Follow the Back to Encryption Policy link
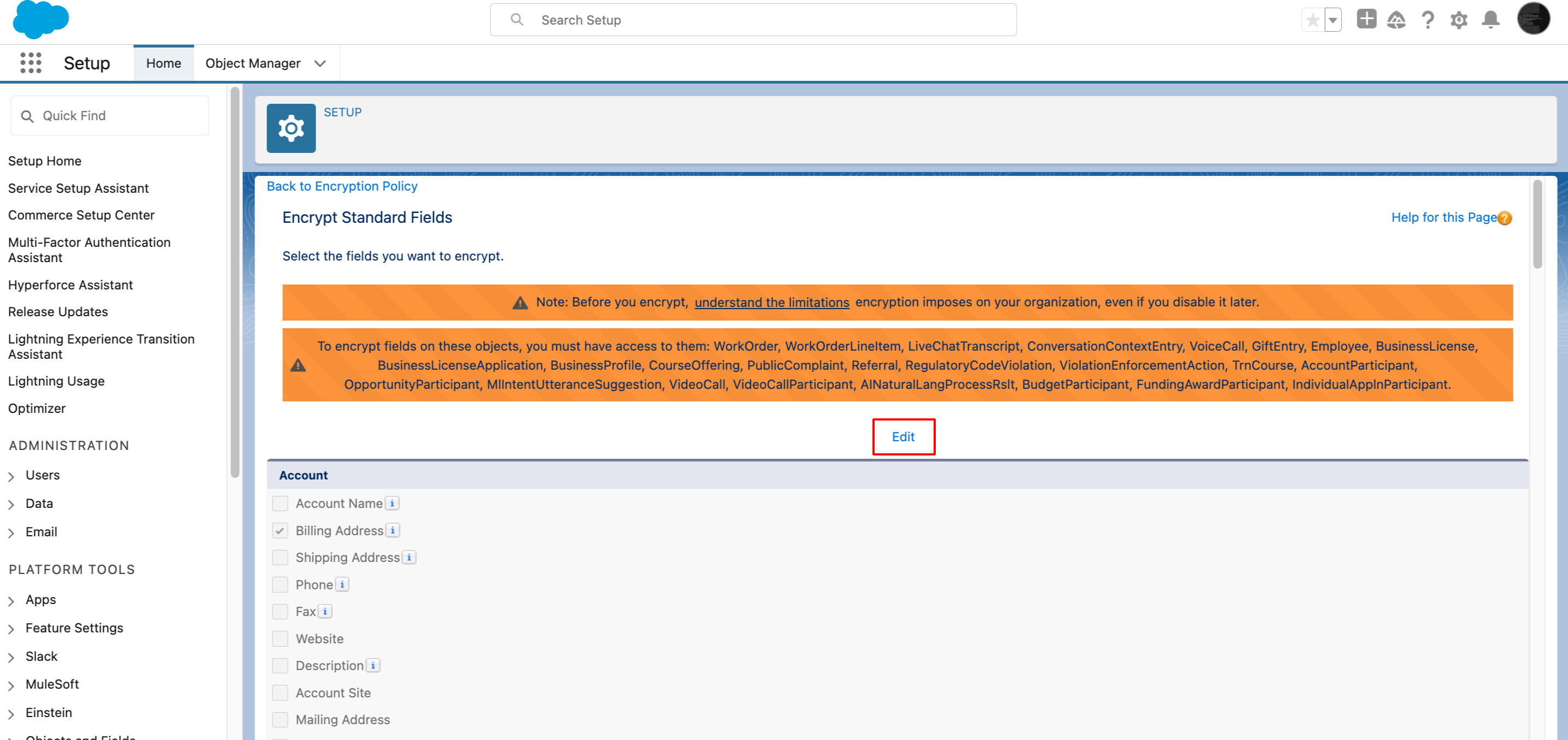This screenshot has width=1568, height=740. 341,186
